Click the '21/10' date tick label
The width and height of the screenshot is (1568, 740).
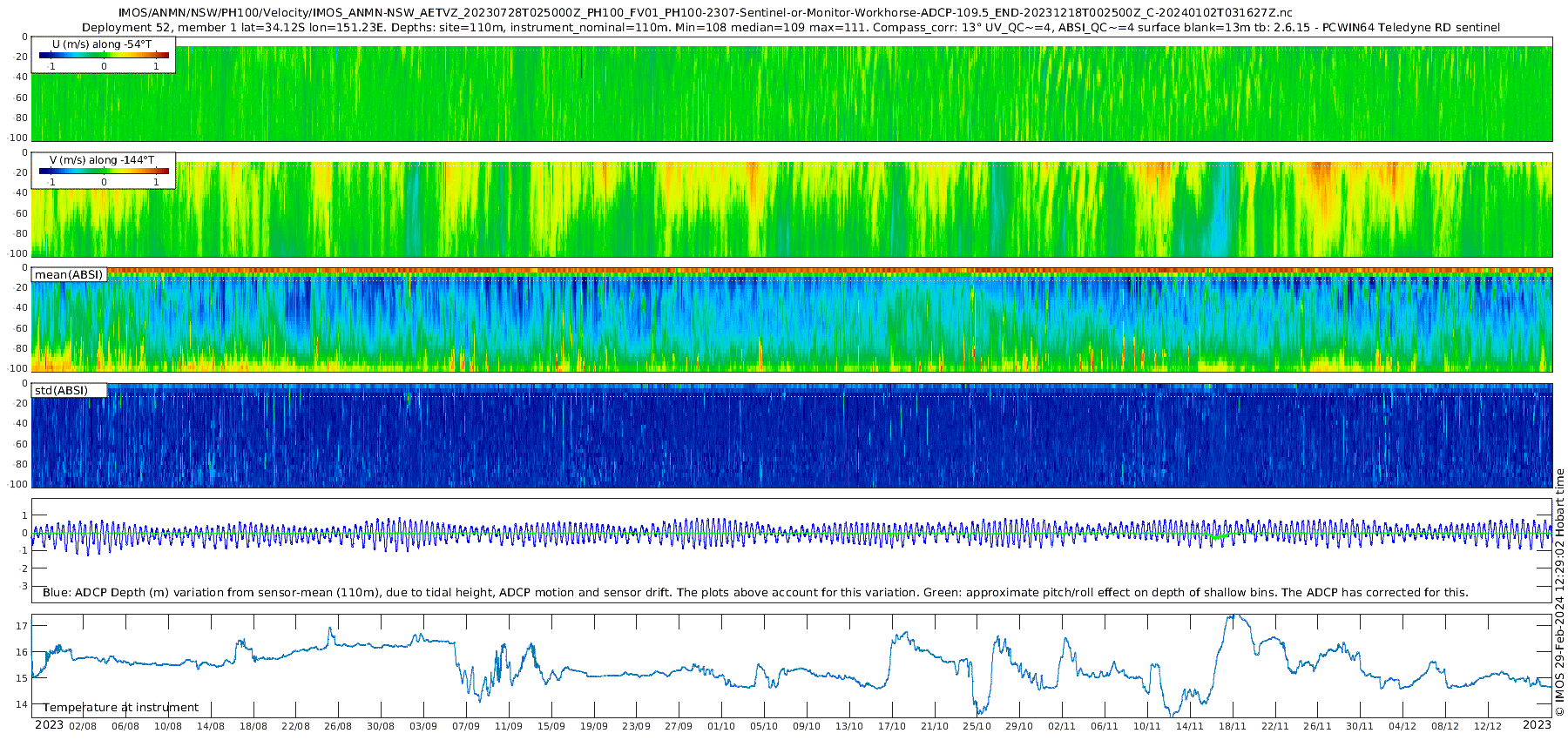pos(935,726)
